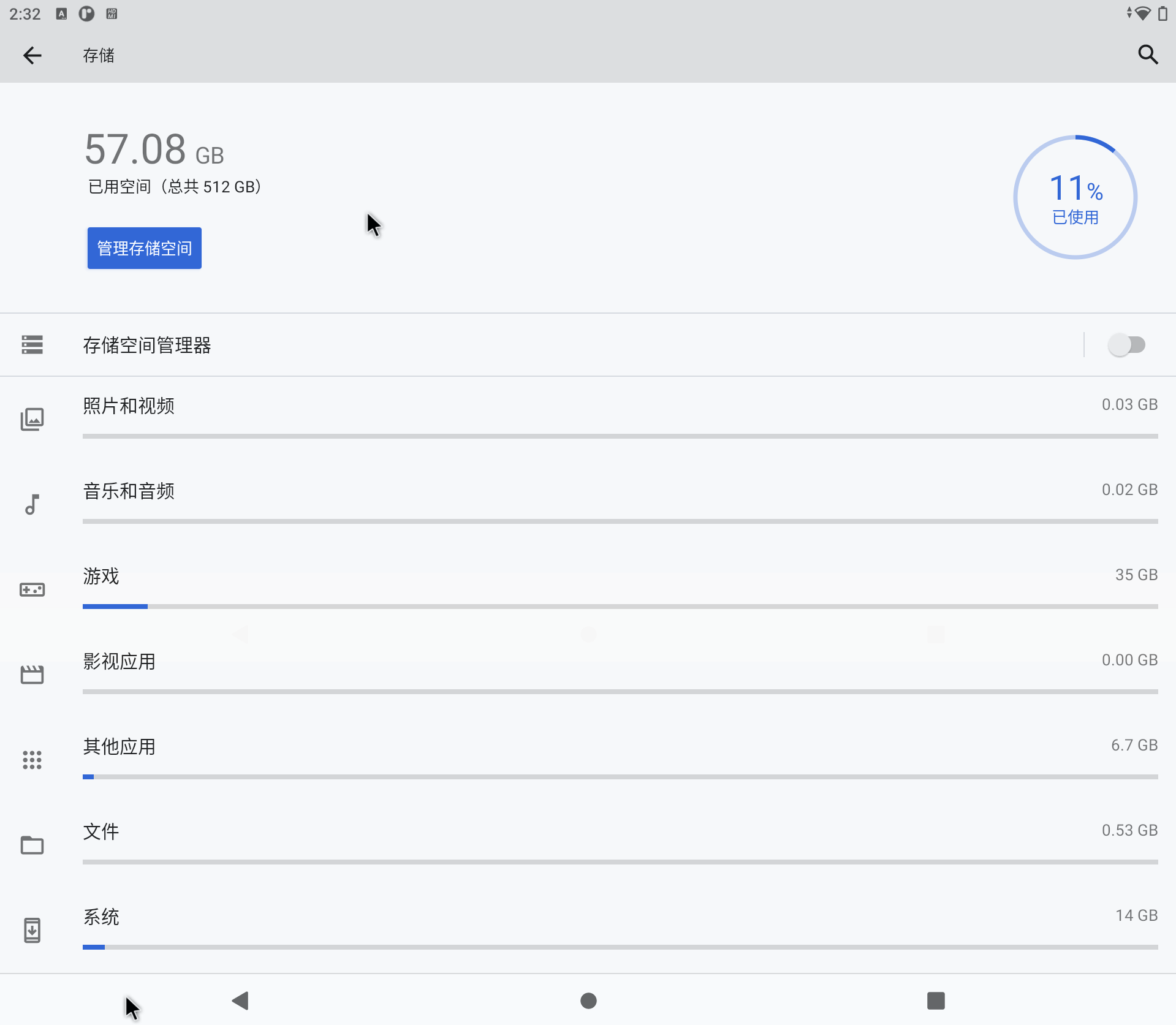1176x1025 pixels.
Task: Tap the Android recents square button
Action: point(936,1000)
